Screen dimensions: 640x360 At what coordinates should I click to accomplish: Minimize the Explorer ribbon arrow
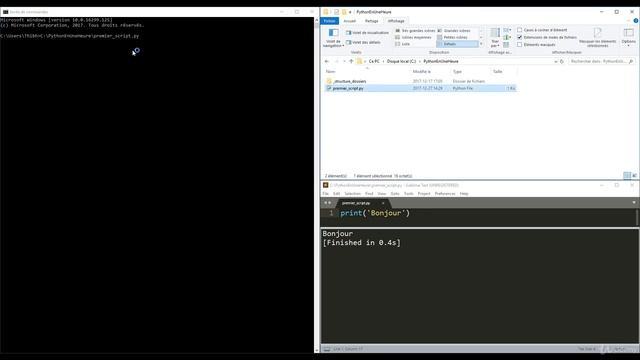(629, 21)
